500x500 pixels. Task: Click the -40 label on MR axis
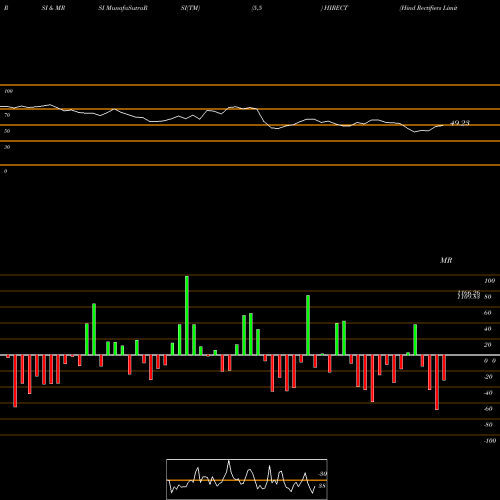[488, 393]
